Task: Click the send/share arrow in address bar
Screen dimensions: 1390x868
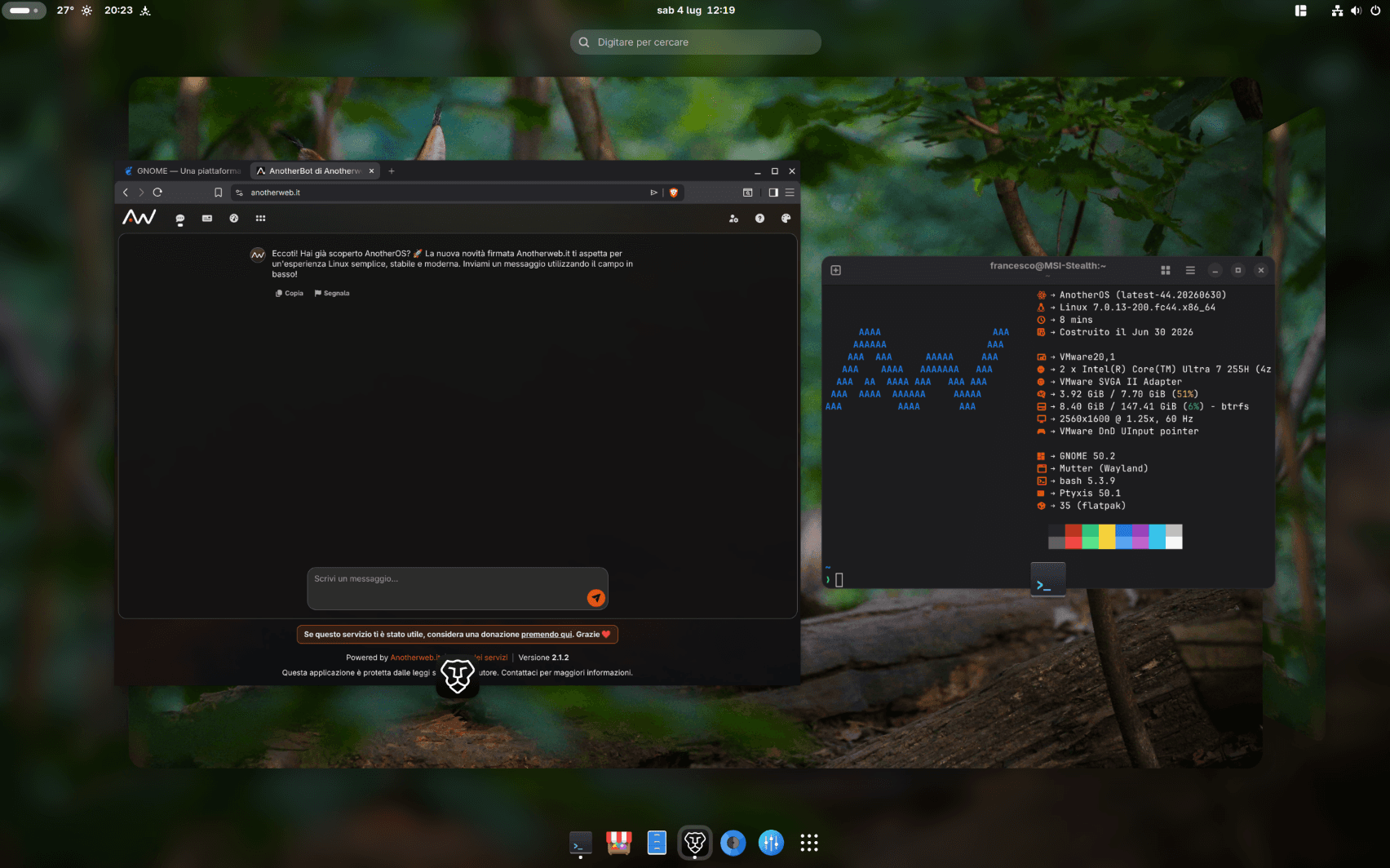Action: point(653,193)
